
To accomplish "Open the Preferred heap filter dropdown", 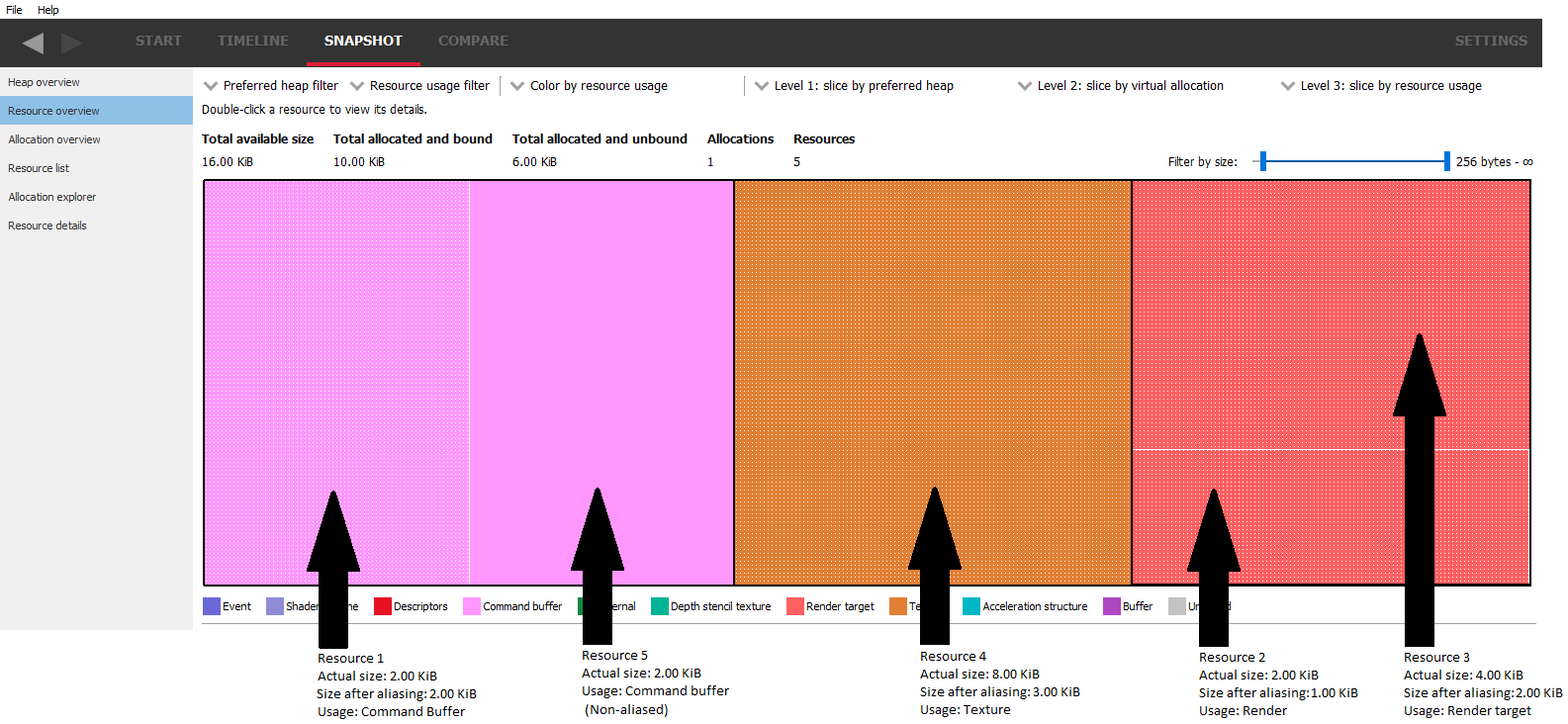I will (x=271, y=86).
